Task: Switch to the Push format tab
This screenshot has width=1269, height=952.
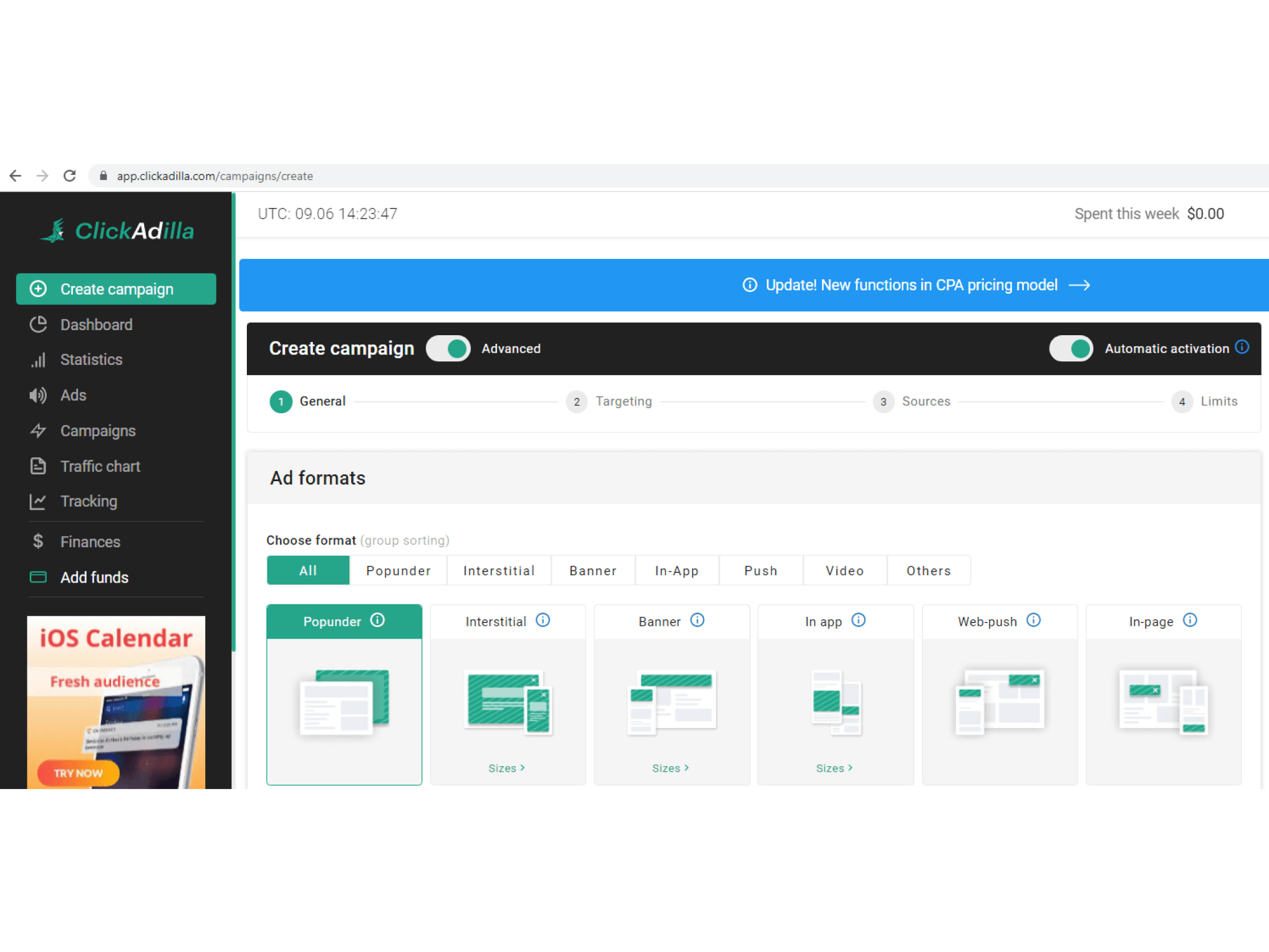Action: (760, 571)
